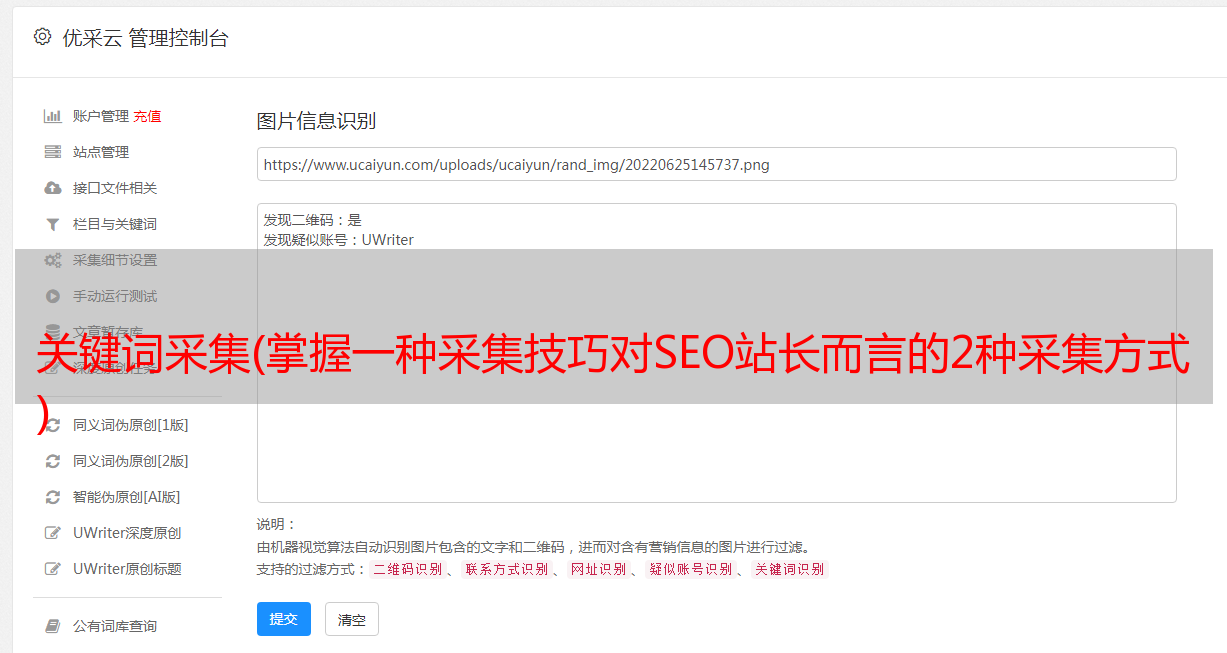Click the book icon for 公有词库查询

tap(53, 626)
